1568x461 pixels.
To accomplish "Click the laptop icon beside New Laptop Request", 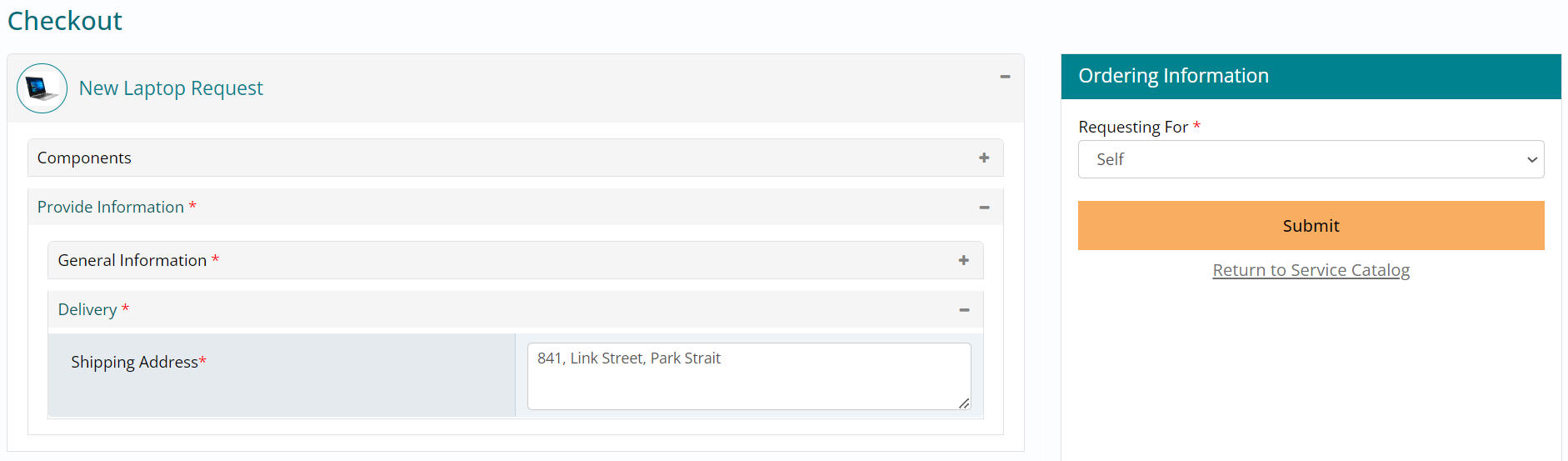I will click(x=42, y=88).
